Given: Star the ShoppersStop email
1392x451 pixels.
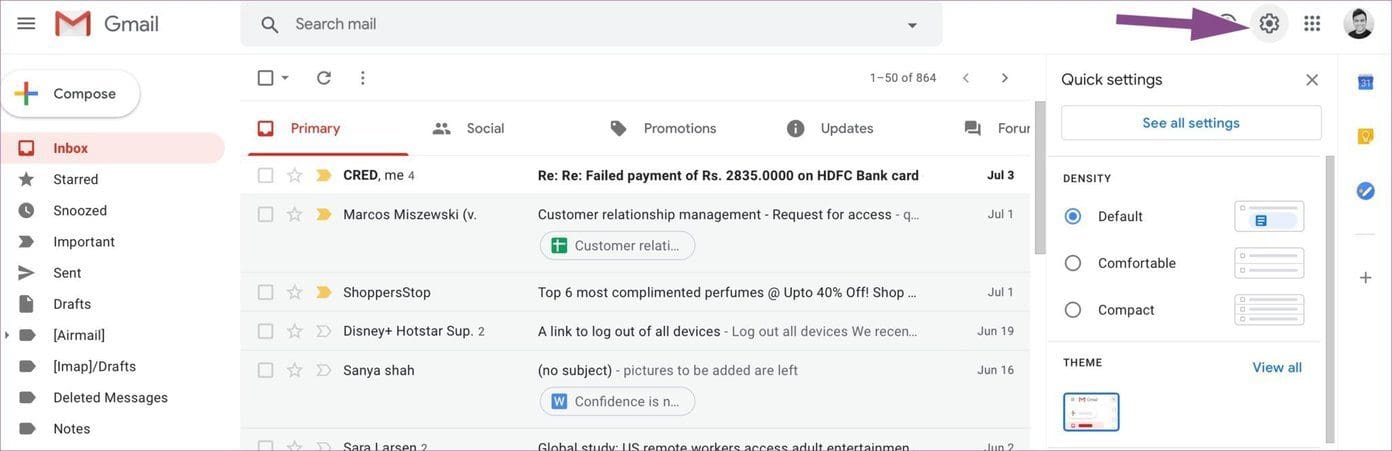Looking at the screenshot, I should coord(294,292).
